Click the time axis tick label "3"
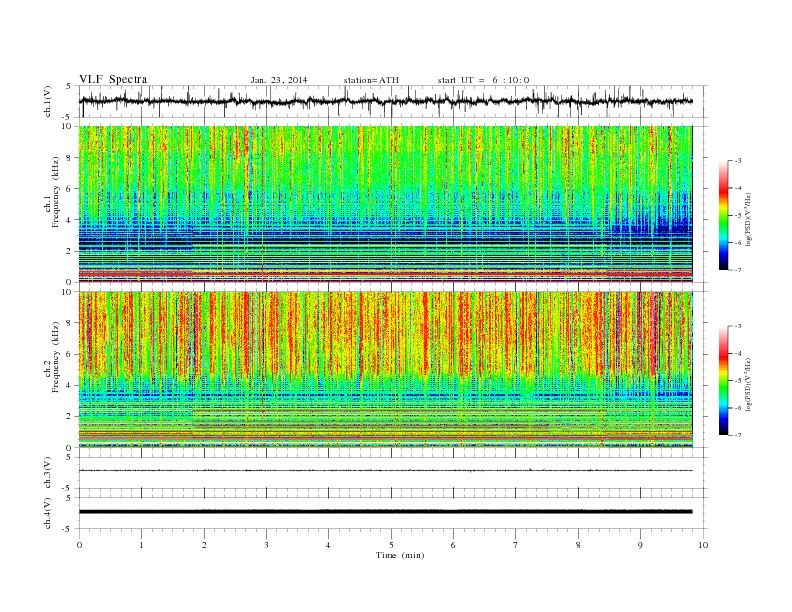792x612 pixels. pyautogui.click(x=266, y=545)
